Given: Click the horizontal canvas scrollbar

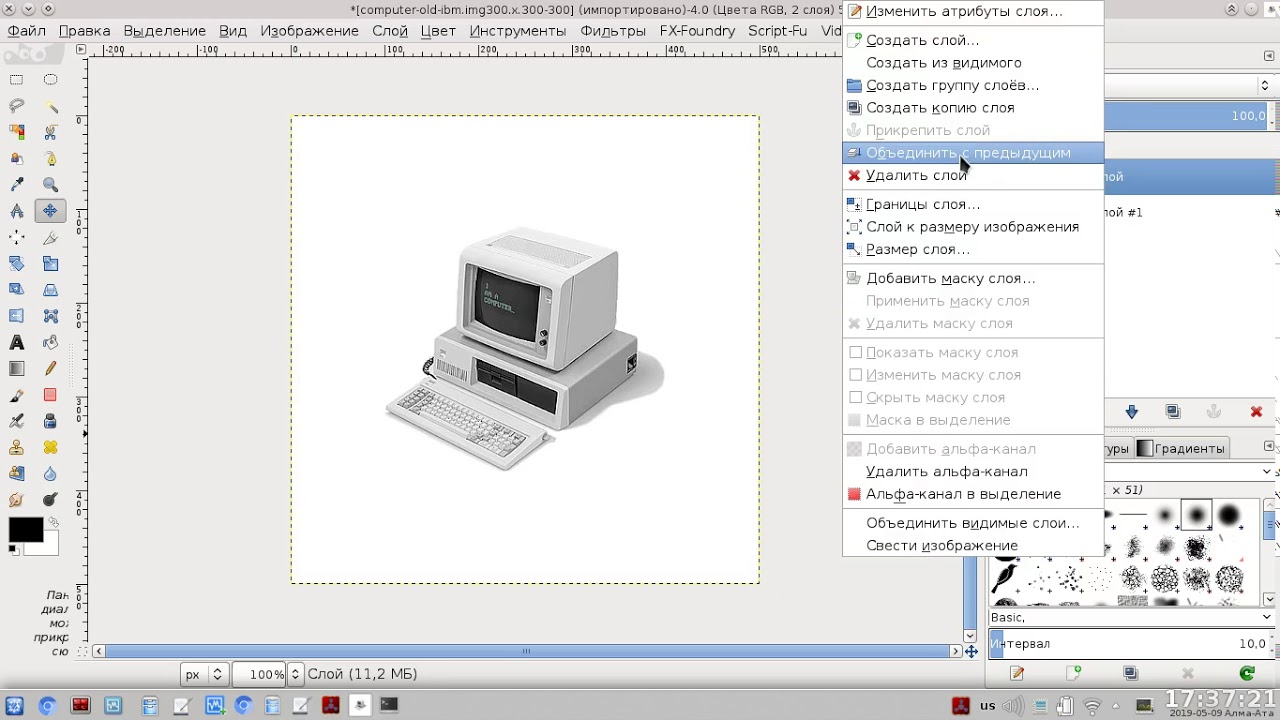Looking at the screenshot, I should coord(526,652).
